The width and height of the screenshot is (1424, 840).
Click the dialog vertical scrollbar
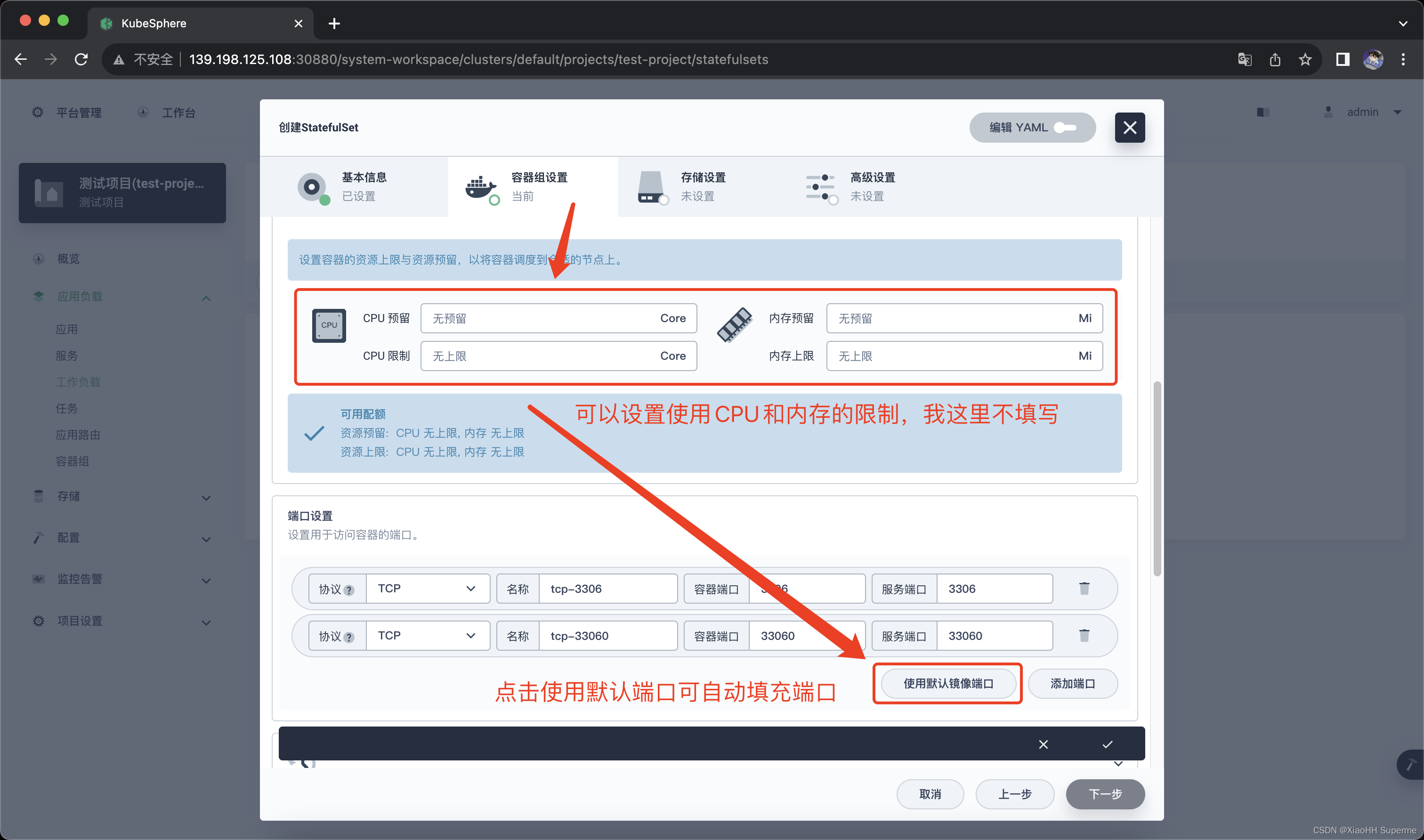click(x=1157, y=478)
